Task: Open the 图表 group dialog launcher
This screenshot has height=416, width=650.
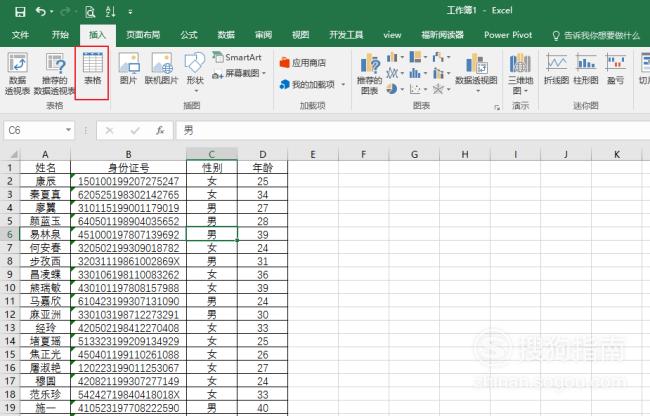Action: [497, 107]
